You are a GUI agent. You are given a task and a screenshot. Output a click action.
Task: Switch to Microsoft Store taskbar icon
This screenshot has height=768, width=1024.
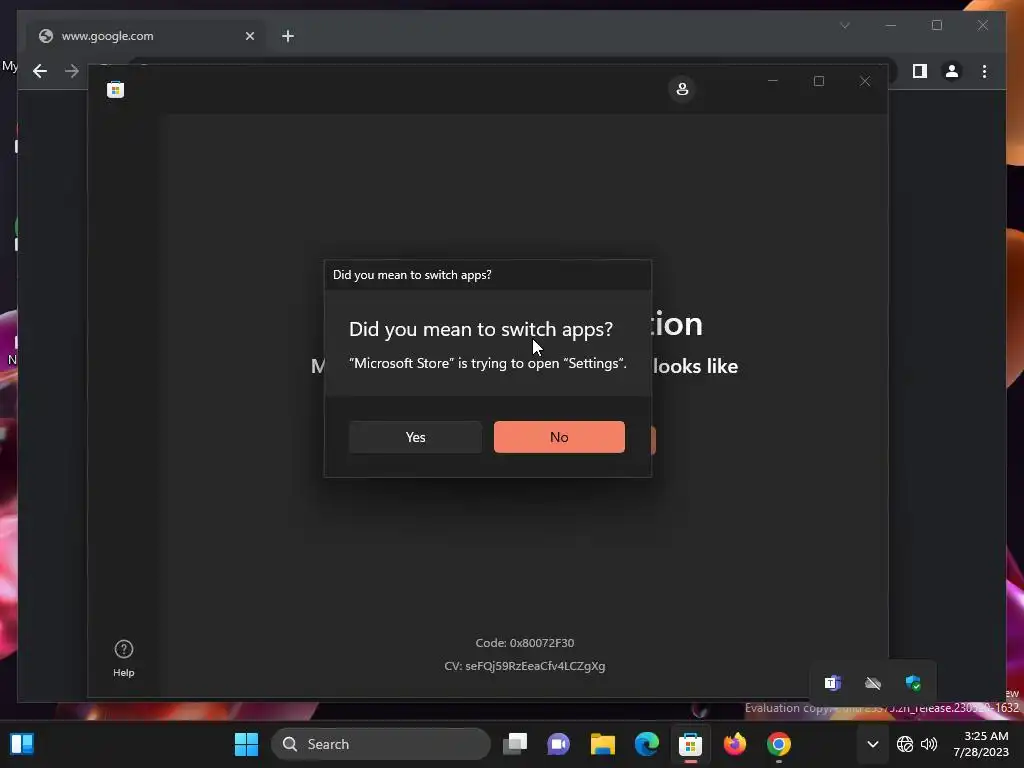coord(690,744)
